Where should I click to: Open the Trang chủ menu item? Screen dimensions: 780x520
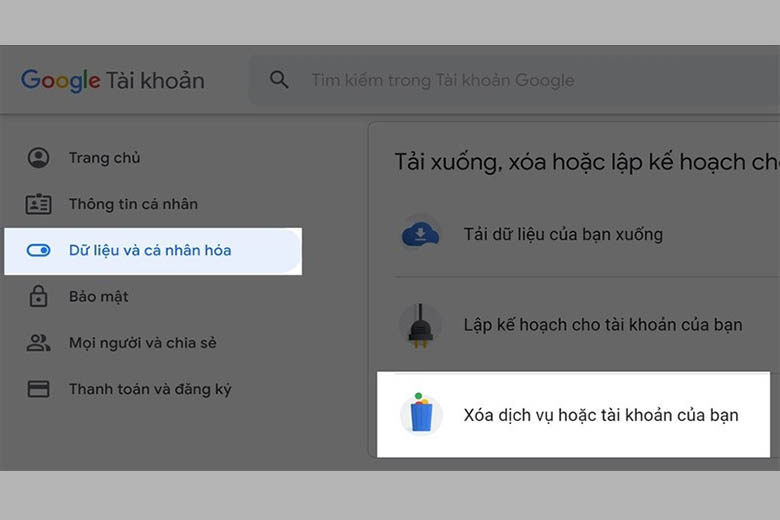[104, 158]
